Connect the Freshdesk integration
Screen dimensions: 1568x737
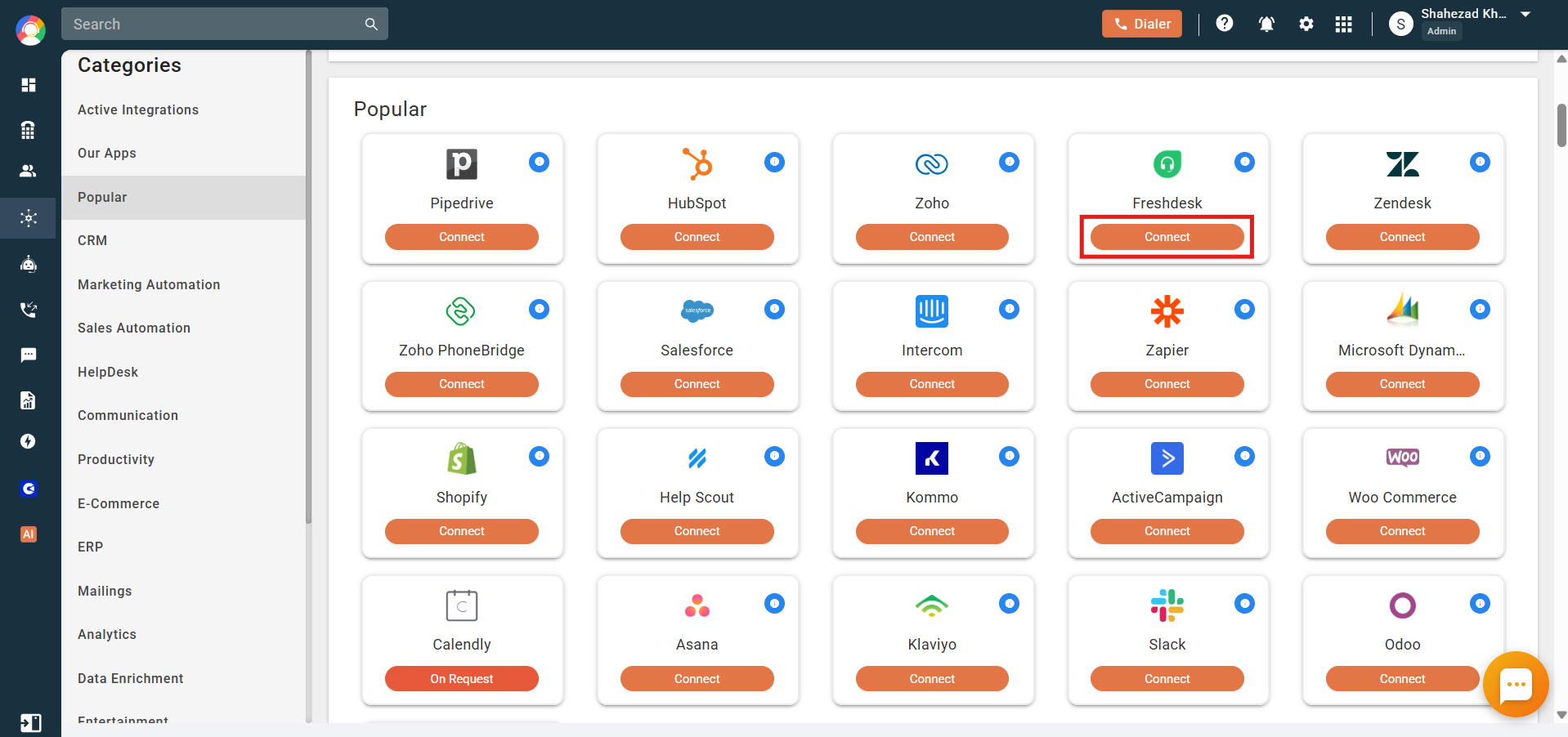point(1167,237)
